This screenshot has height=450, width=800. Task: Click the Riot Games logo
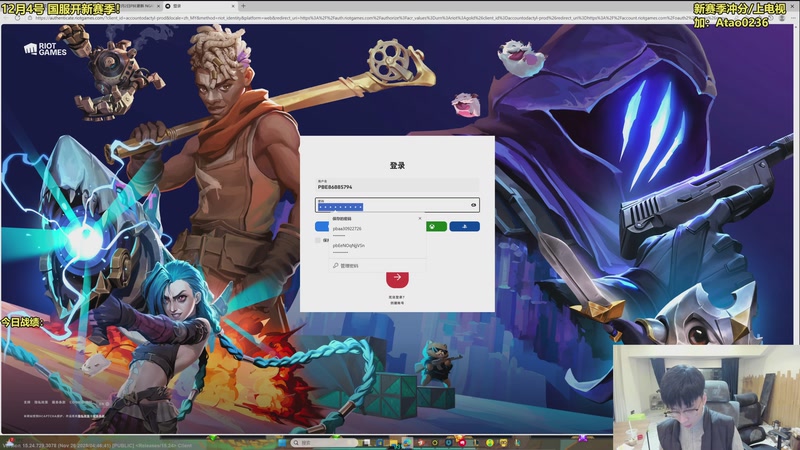[x=45, y=49]
